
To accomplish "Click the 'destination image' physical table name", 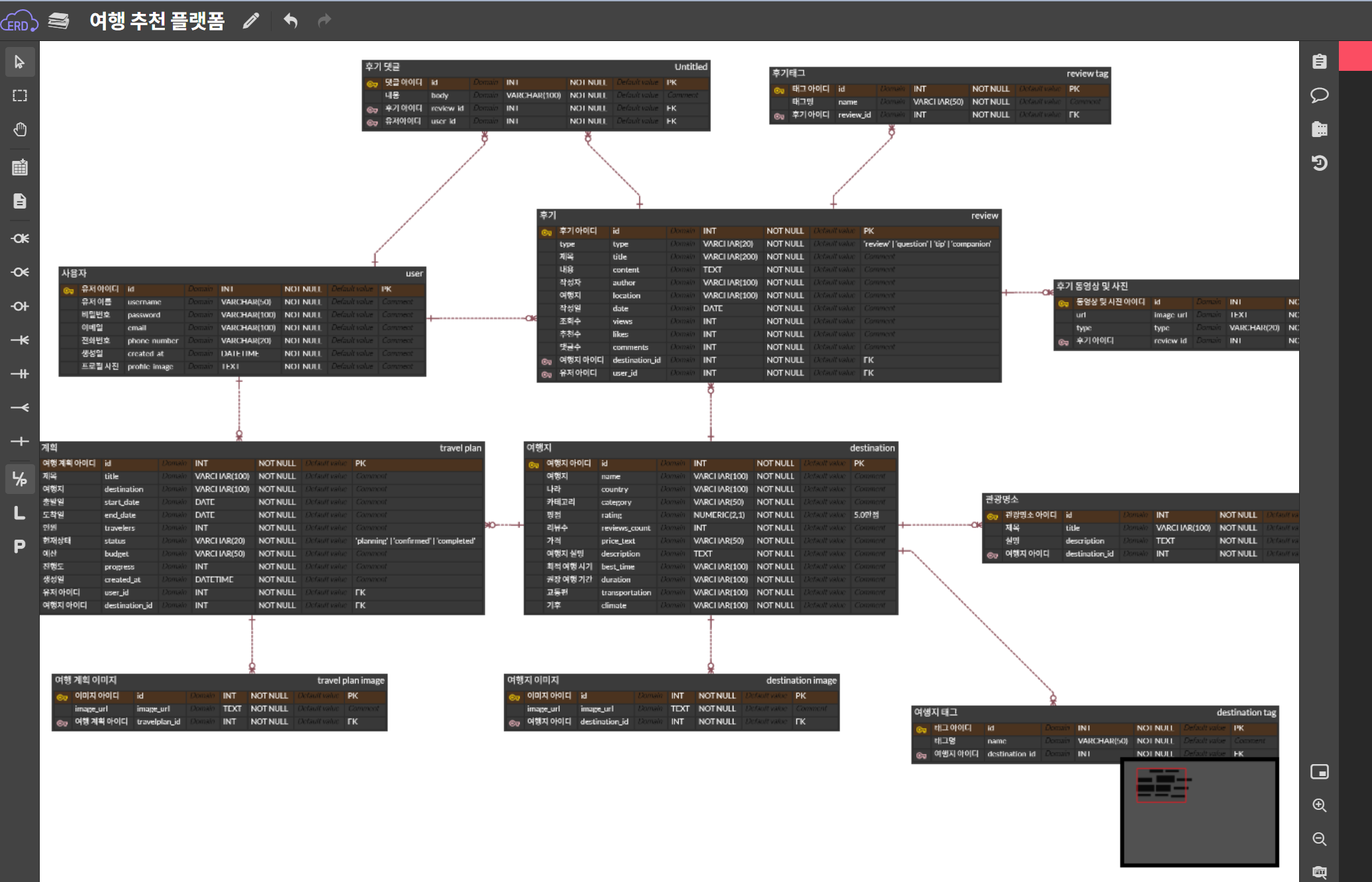I will pyautogui.click(x=802, y=681).
